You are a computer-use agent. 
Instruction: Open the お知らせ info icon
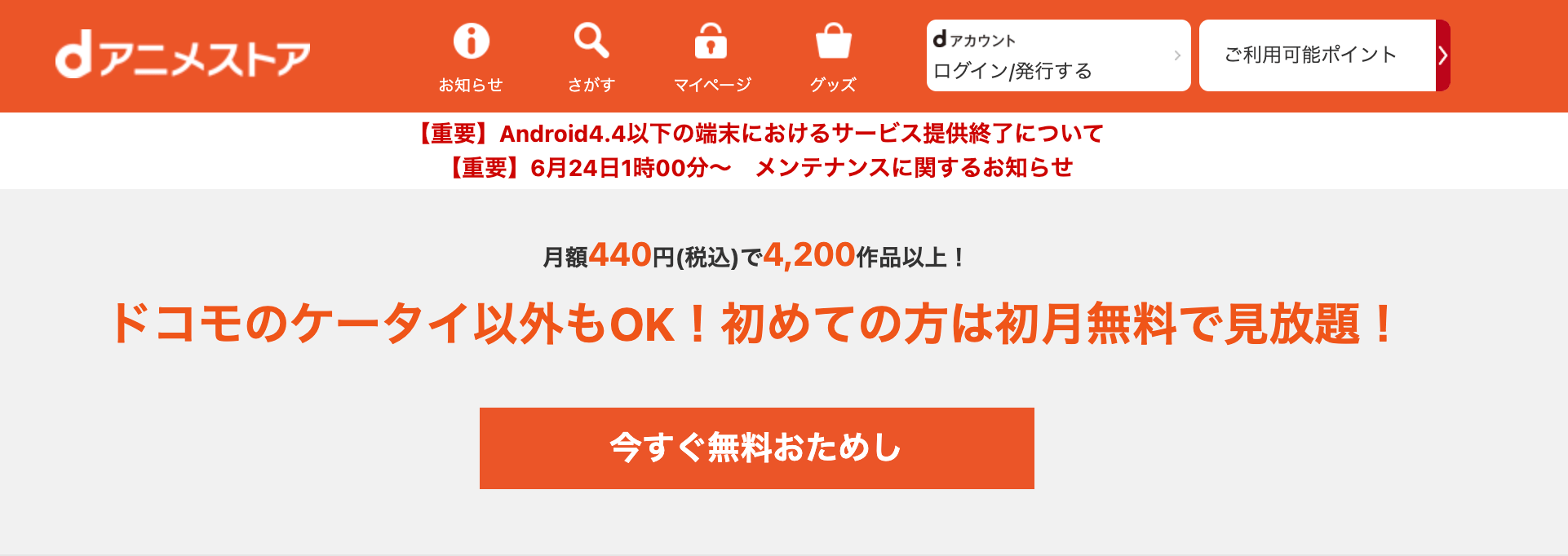click(x=471, y=40)
